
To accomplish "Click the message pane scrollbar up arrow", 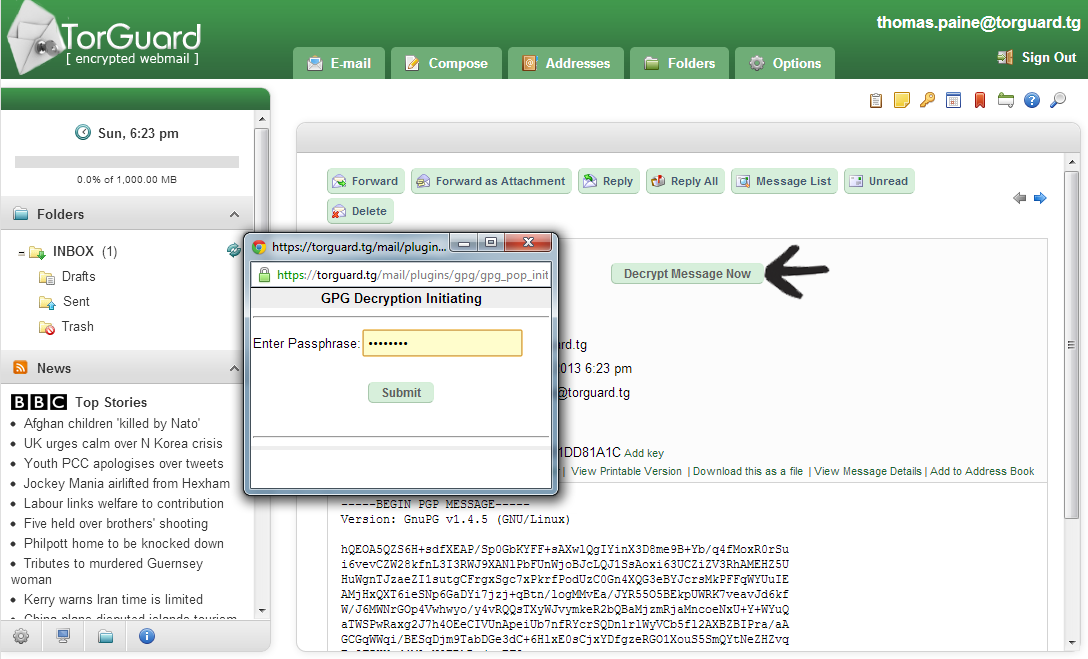I will 1072,162.
